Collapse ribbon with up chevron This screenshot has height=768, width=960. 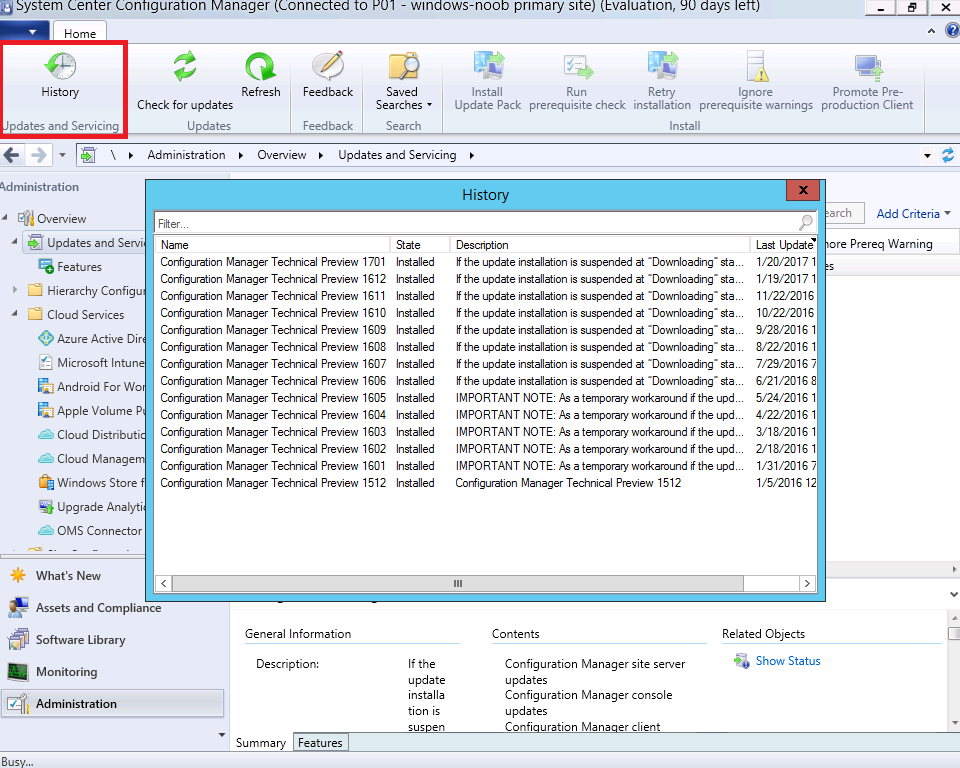[x=931, y=31]
